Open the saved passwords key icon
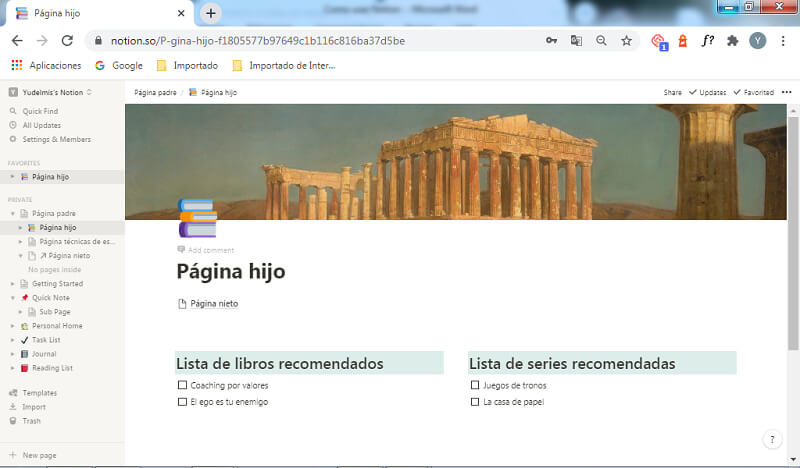 coord(551,41)
